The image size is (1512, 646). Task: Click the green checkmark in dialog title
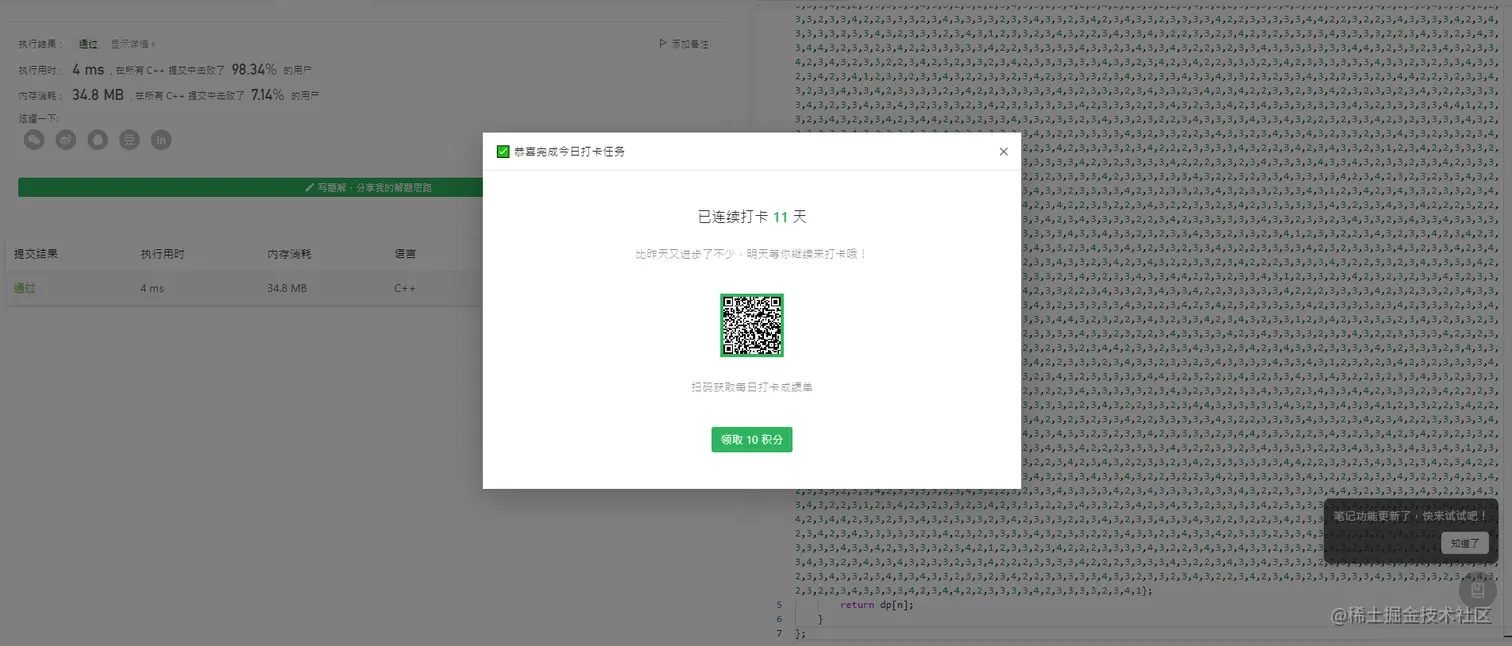click(x=503, y=152)
